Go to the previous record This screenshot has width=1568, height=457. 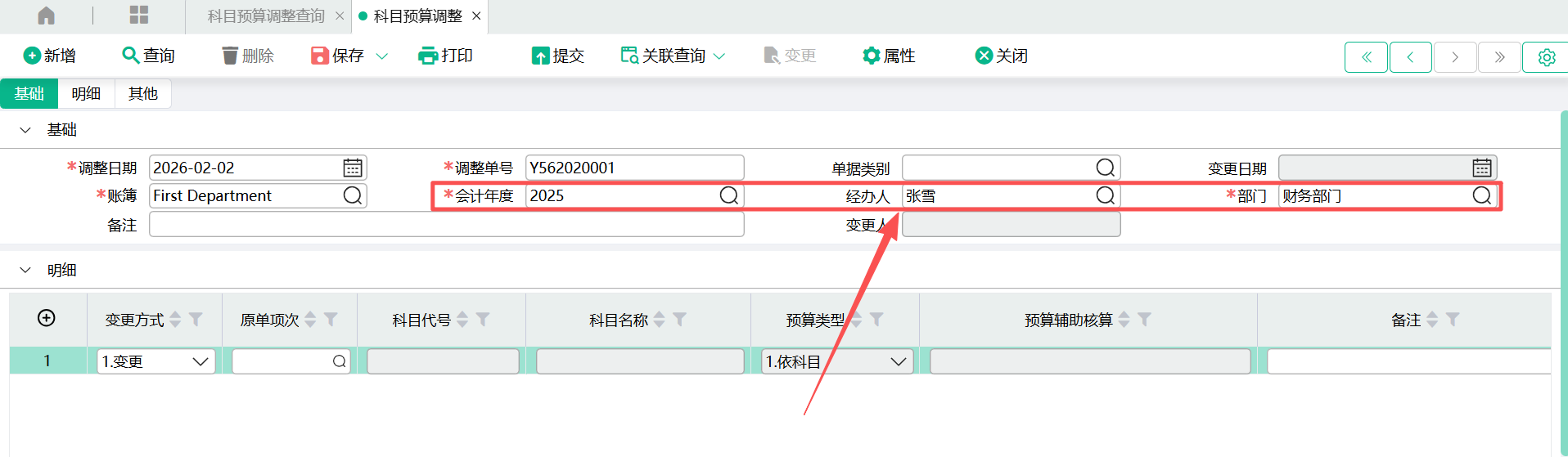tap(1410, 57)
